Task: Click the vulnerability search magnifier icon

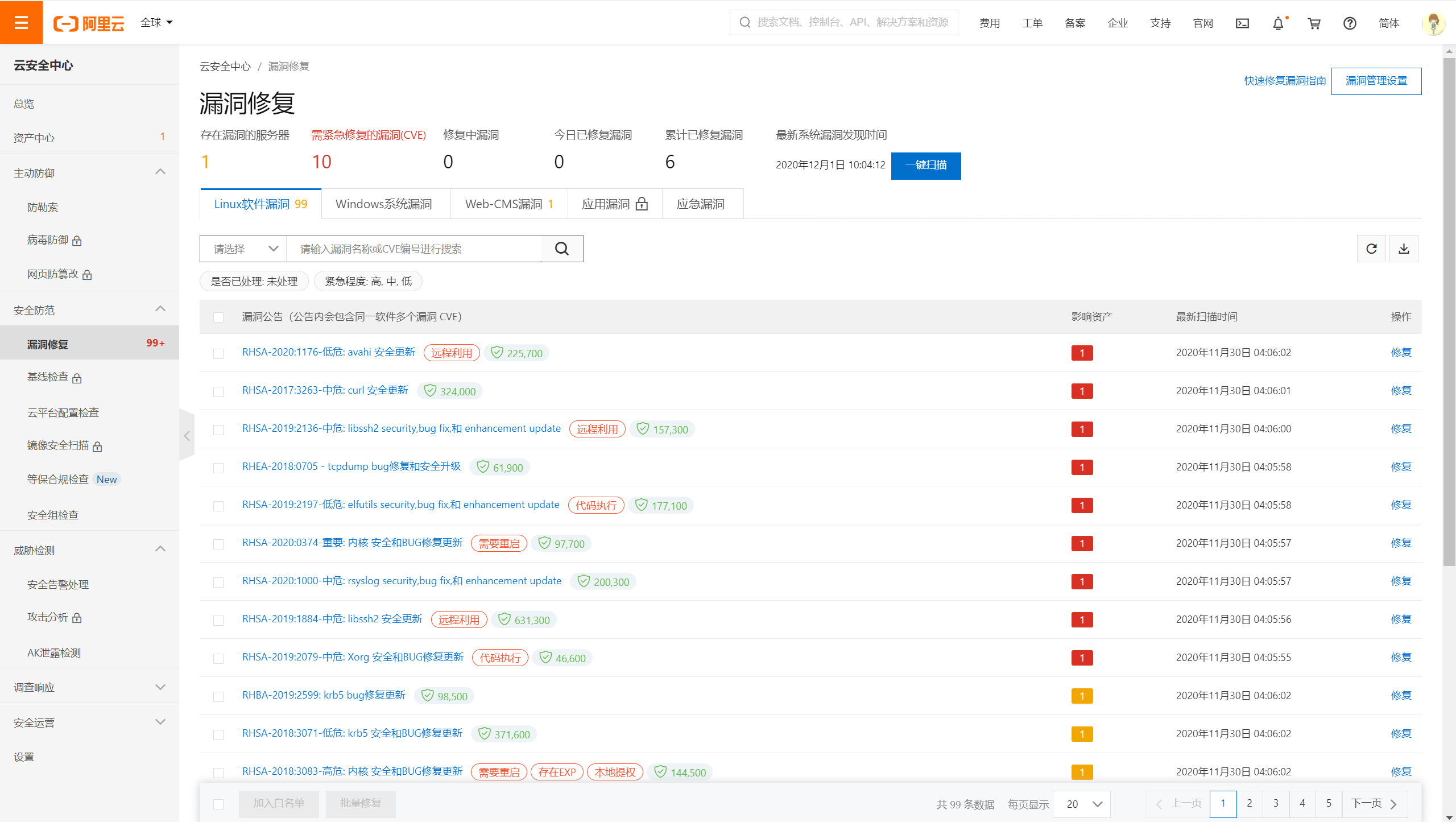Action: tap(562, 249)
